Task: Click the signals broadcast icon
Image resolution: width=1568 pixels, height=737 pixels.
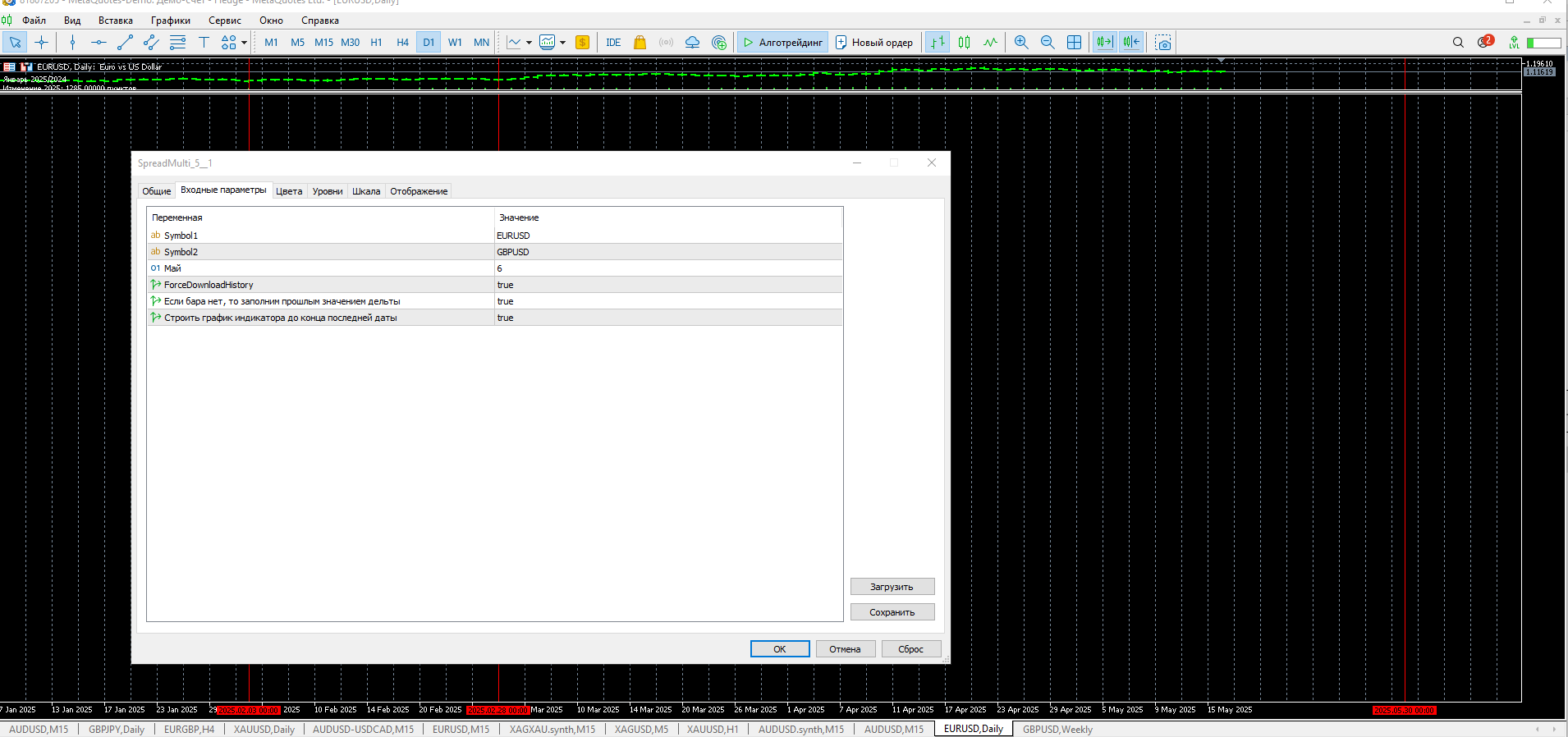Action: click(x=666, y=43)
